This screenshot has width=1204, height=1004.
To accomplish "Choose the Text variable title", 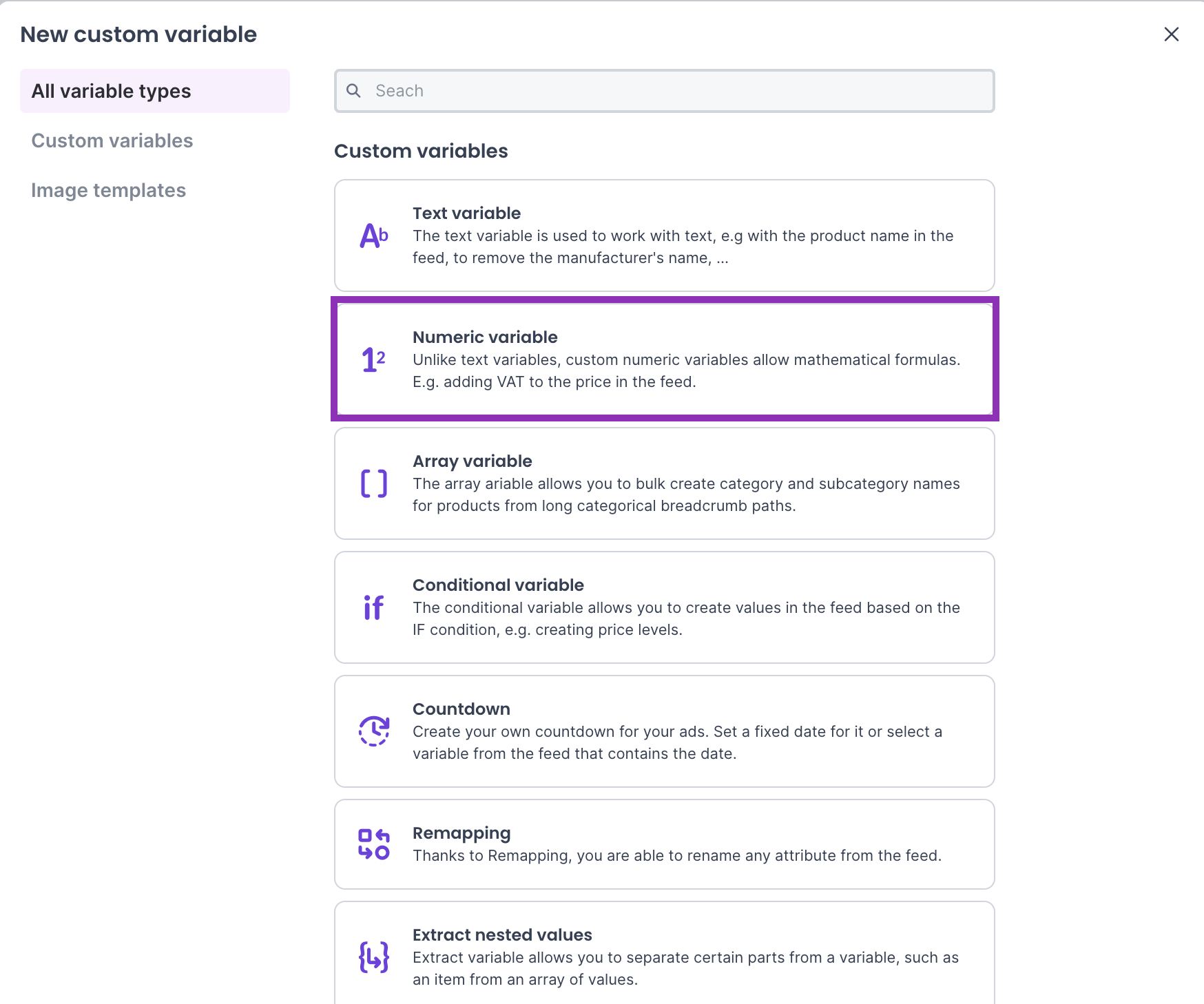I will (x=466, y=213).
